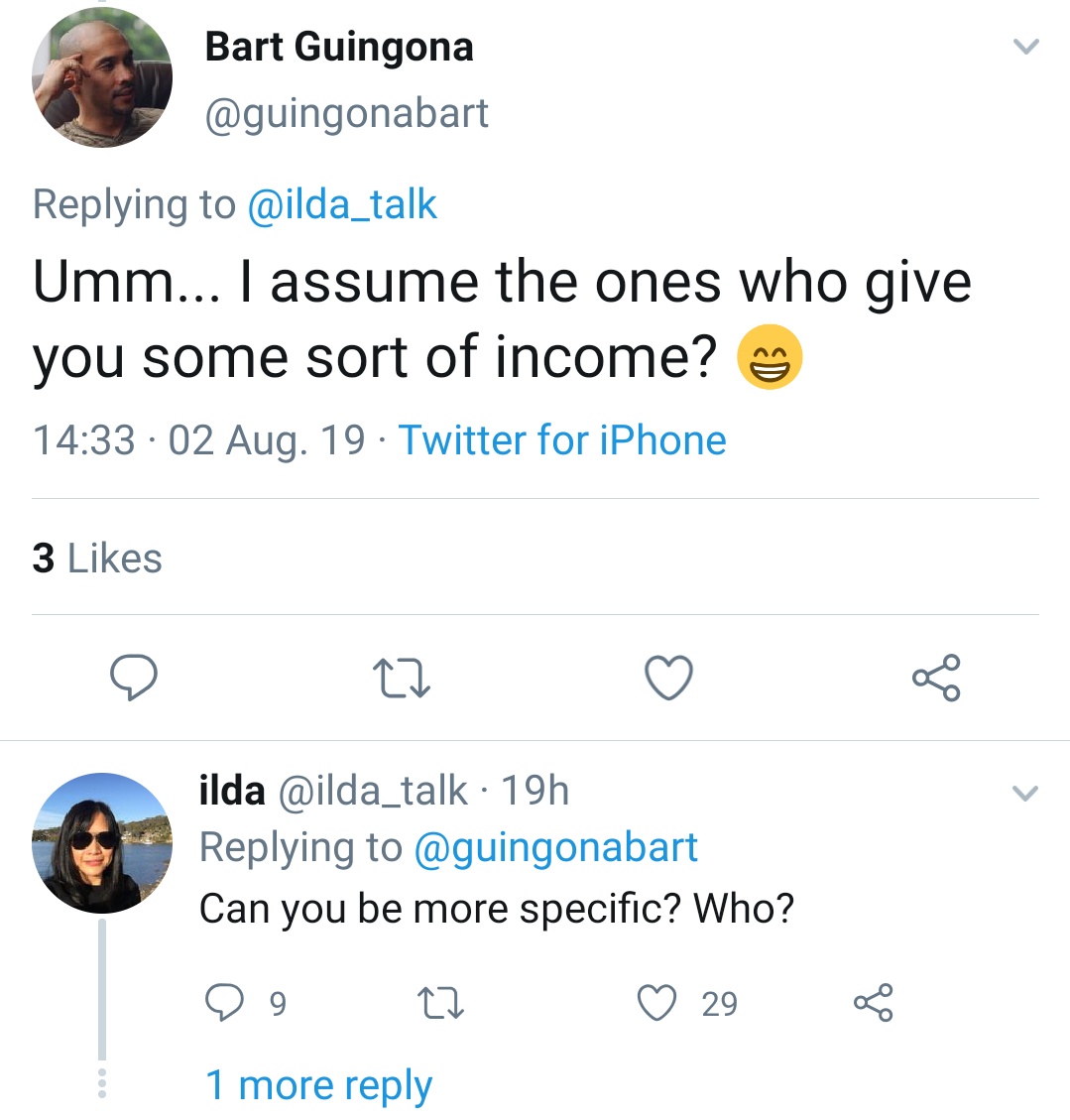This screenshot has height=1120, width=1070.
Task: Open options chevron on ilda's tweet
Action: click(x=1024, y=793)
